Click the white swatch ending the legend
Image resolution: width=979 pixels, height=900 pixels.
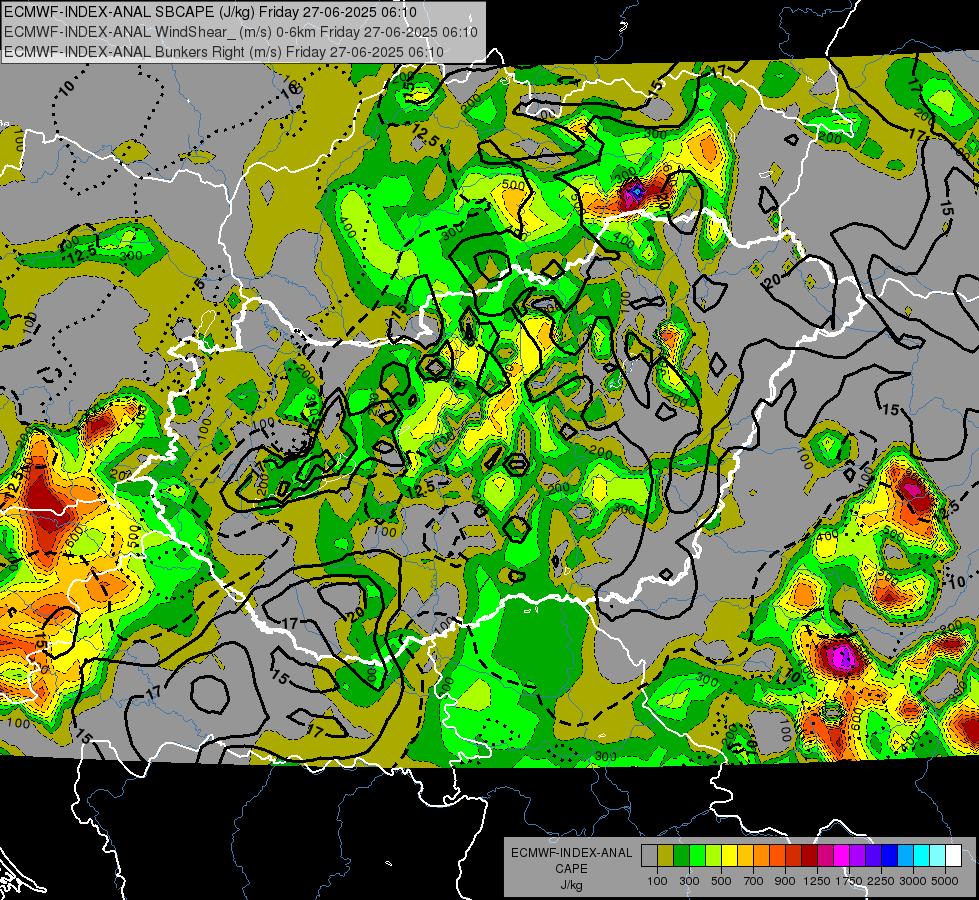953,855
